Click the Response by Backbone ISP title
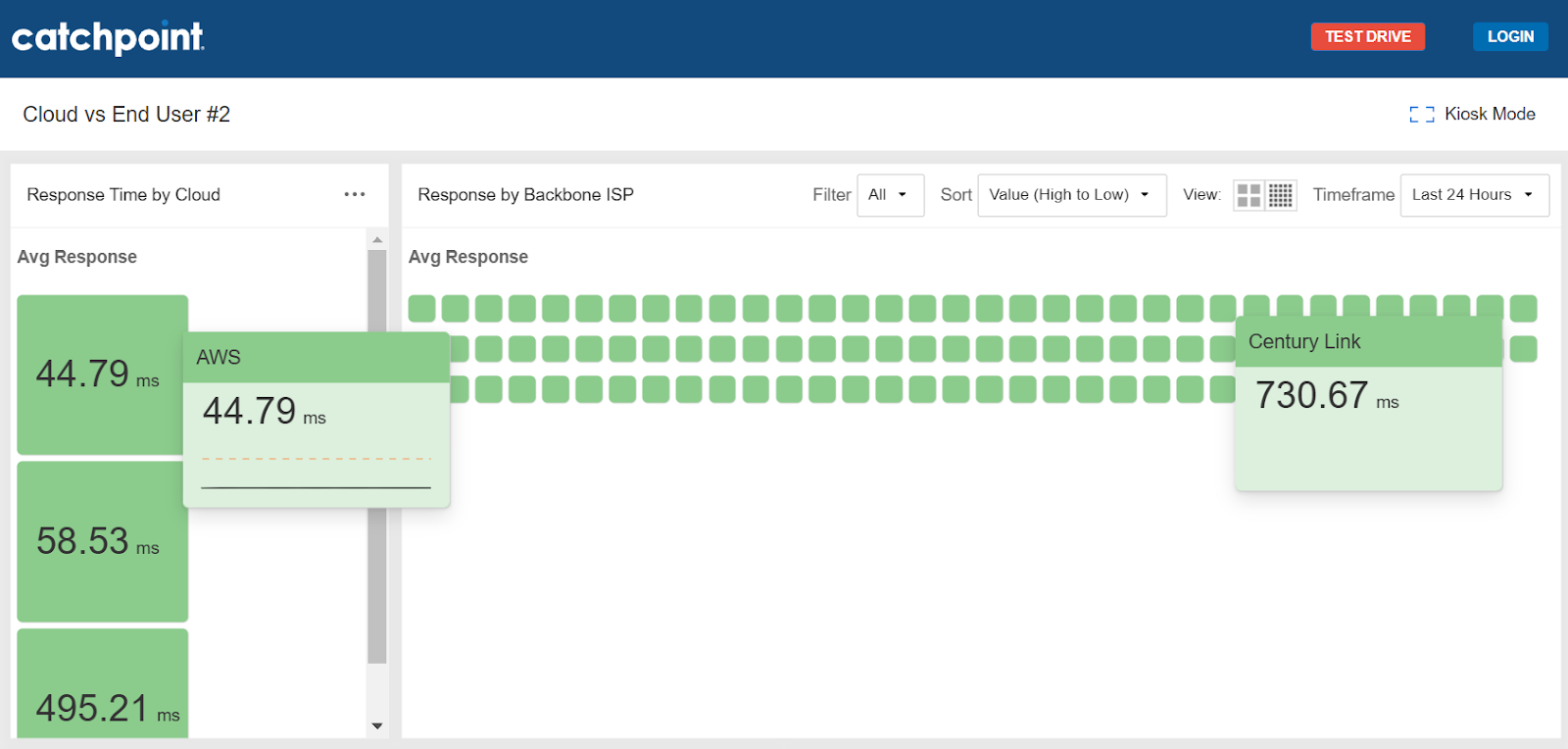 (526, 195)
